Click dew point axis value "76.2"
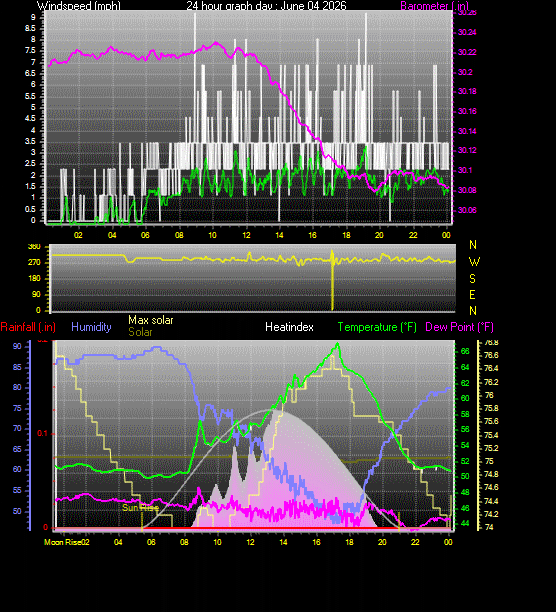 pos(491,382)
